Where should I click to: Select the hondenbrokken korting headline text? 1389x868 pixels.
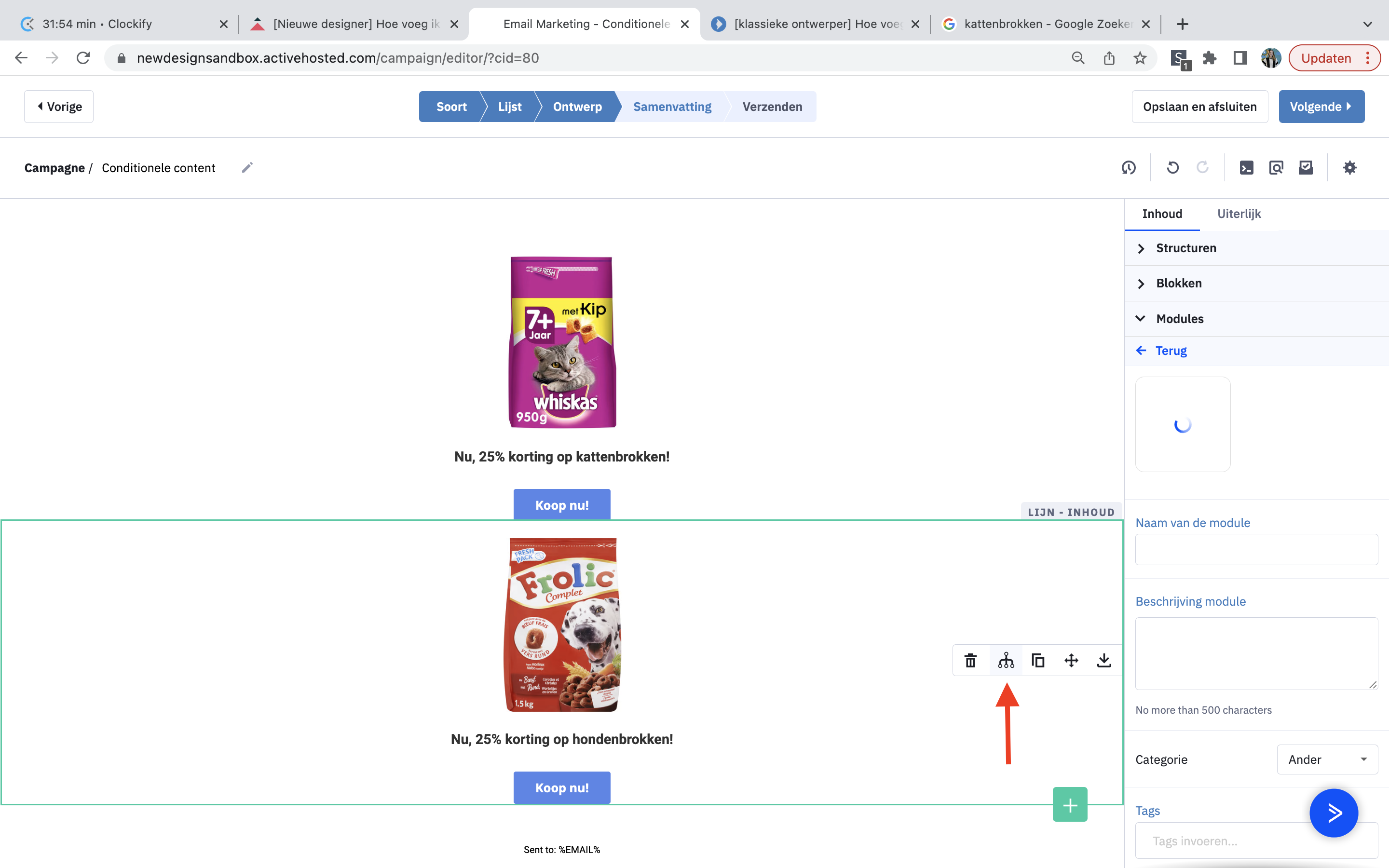[562, 739]
